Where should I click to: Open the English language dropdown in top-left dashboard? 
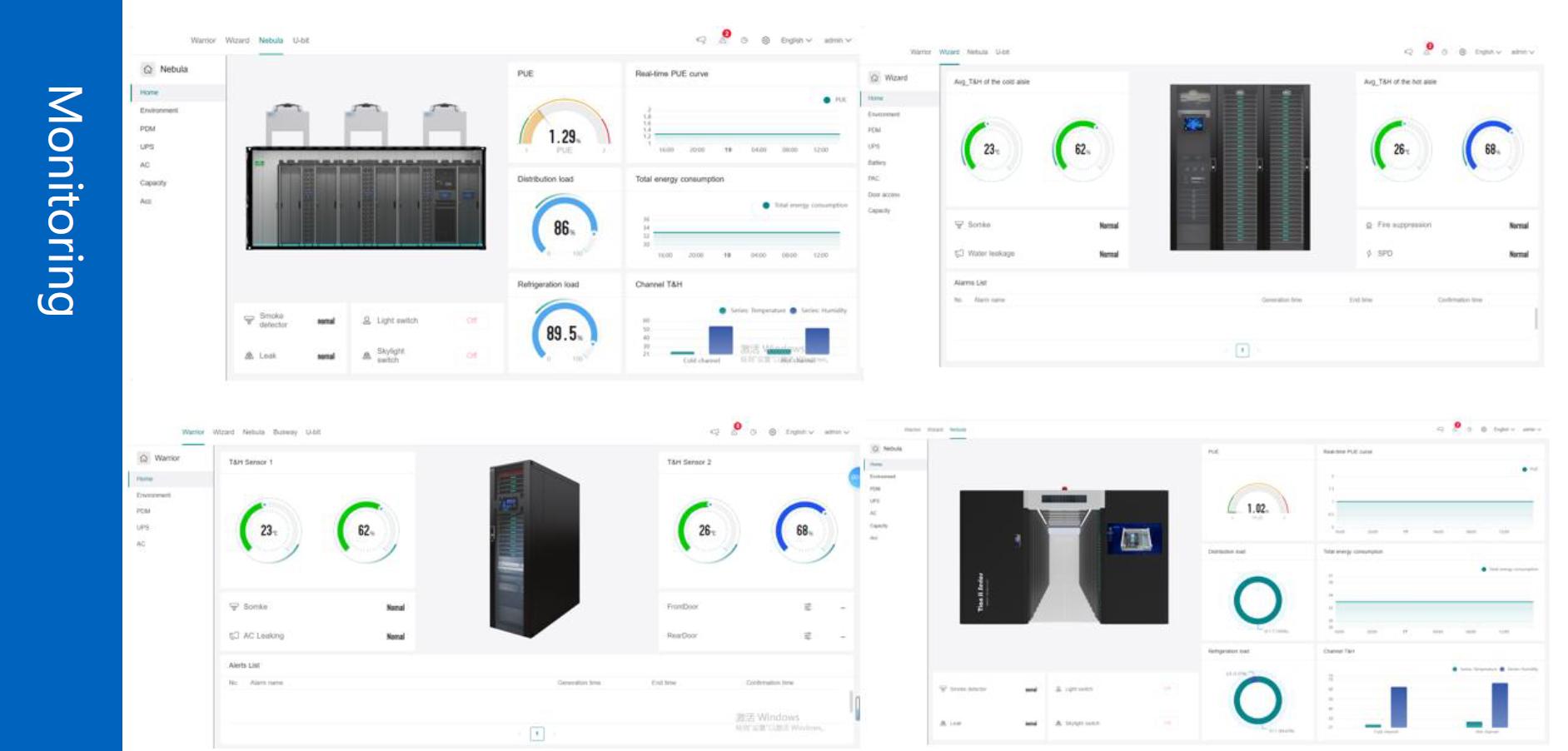pos(795,40)
